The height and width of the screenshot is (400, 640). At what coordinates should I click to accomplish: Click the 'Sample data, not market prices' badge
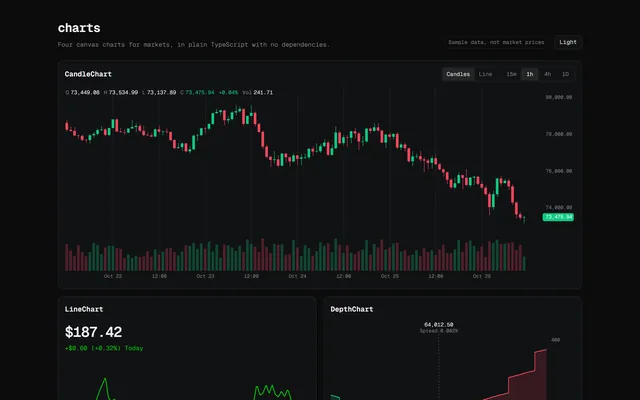click(x=496, y=42)
